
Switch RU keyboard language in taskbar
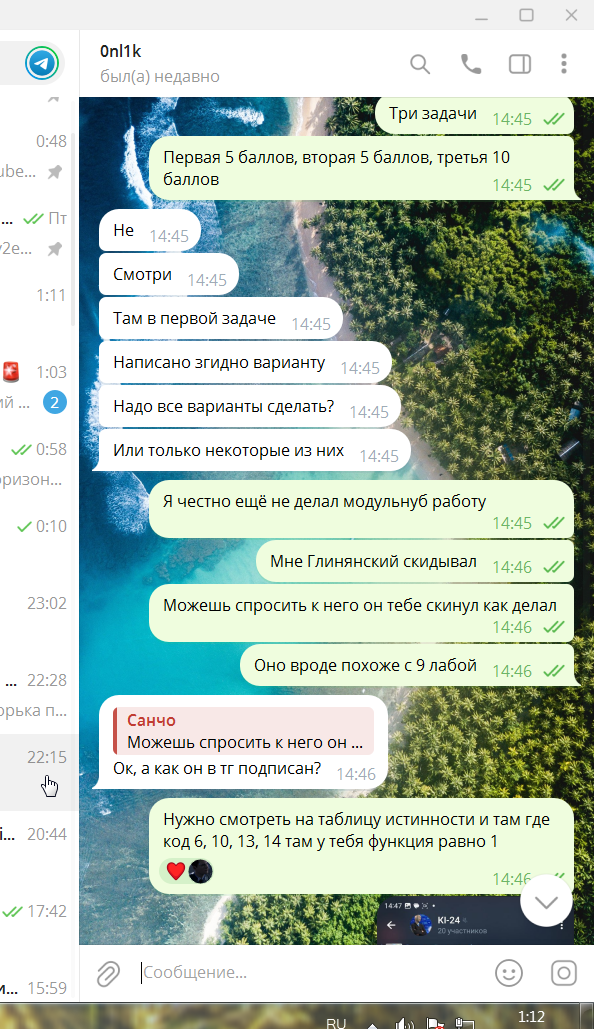pos(336,1022)
